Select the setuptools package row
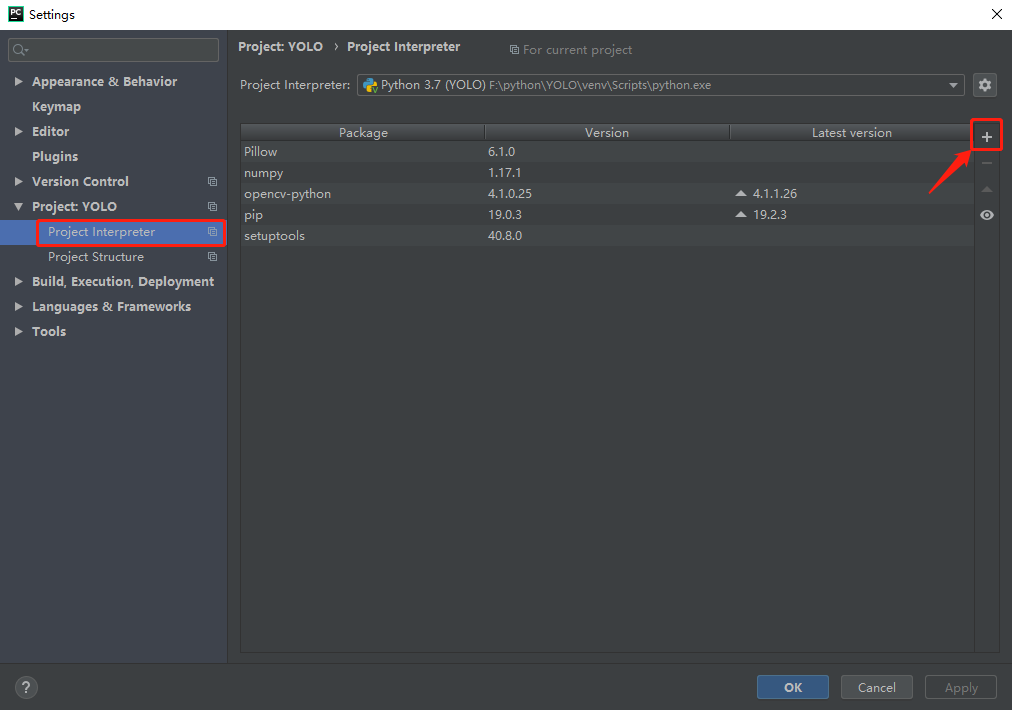The width and height of the screenshot is (1012, 710). pyautogui.click(x=607, y=236)
